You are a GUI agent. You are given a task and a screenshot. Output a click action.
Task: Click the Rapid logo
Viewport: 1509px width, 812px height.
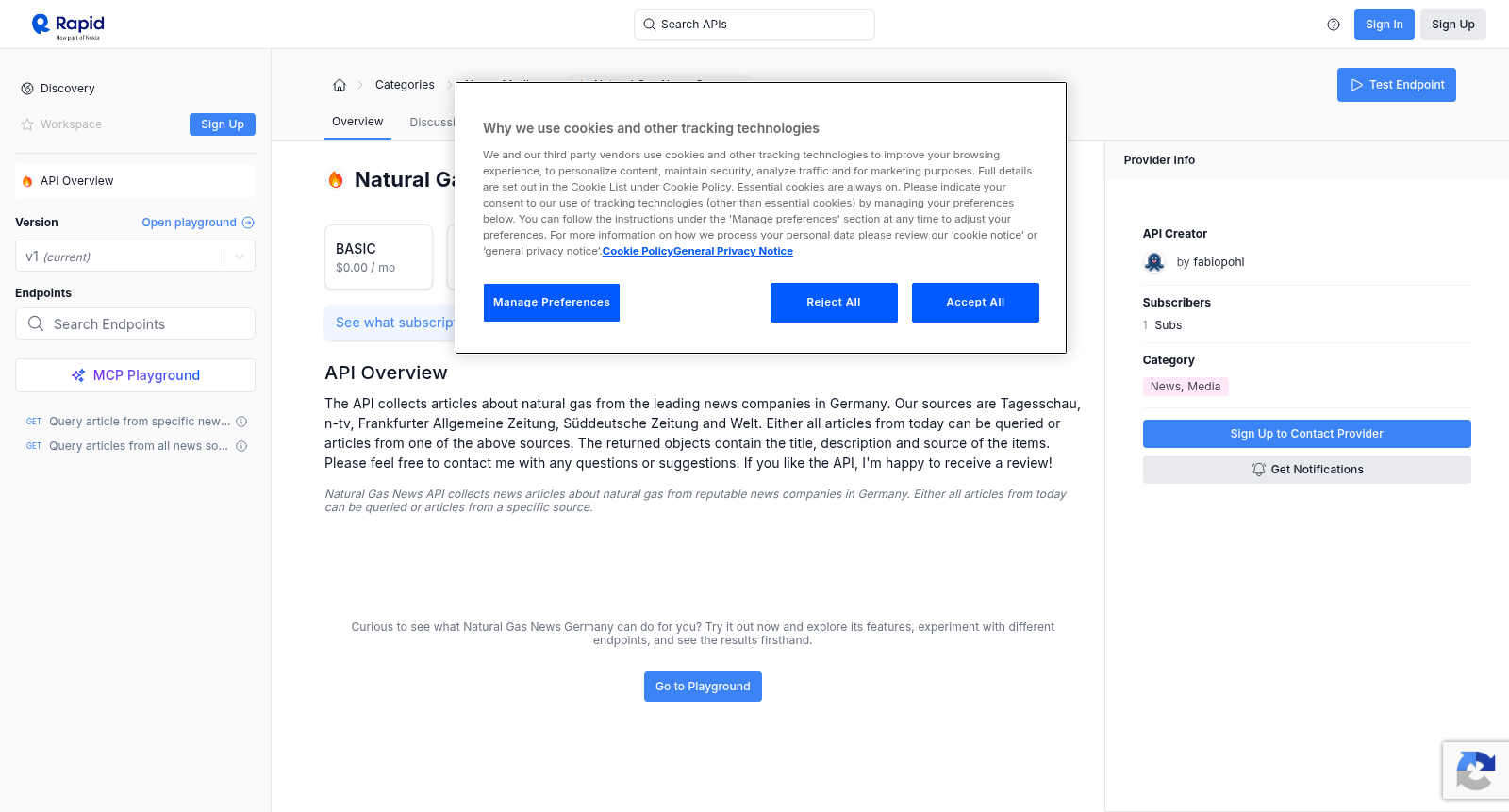coord(68,25)
